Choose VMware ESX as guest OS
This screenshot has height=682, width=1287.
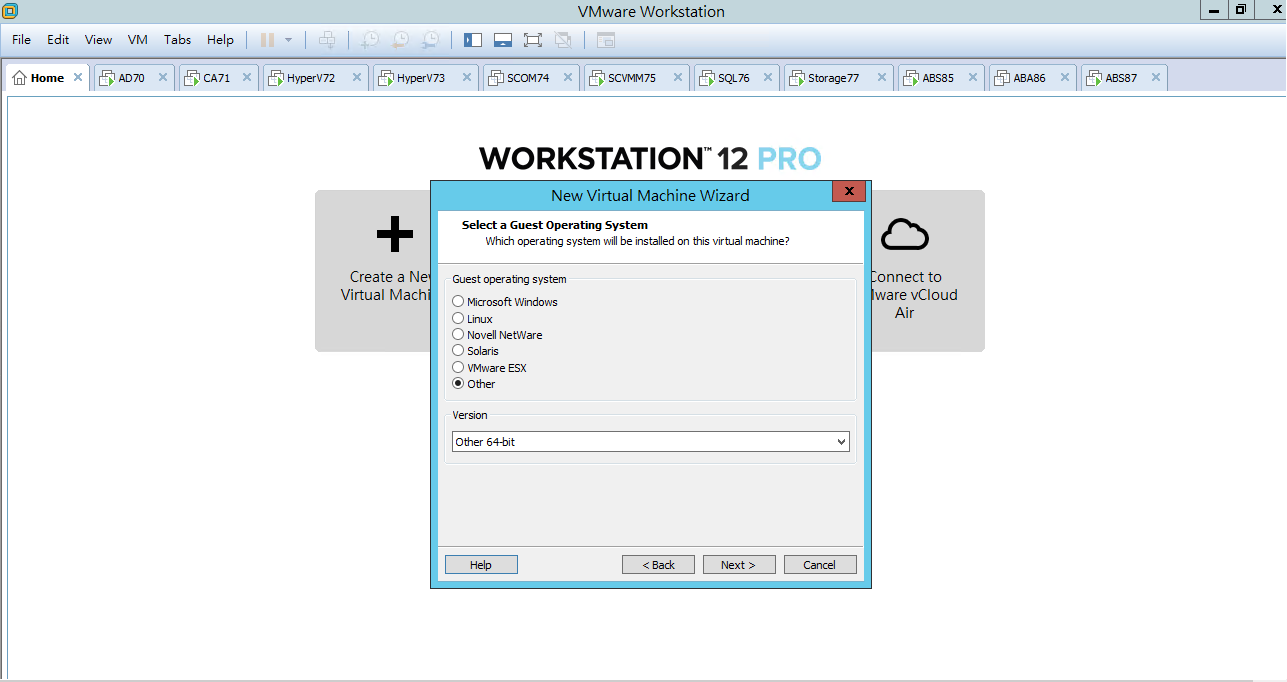(458, 367)
